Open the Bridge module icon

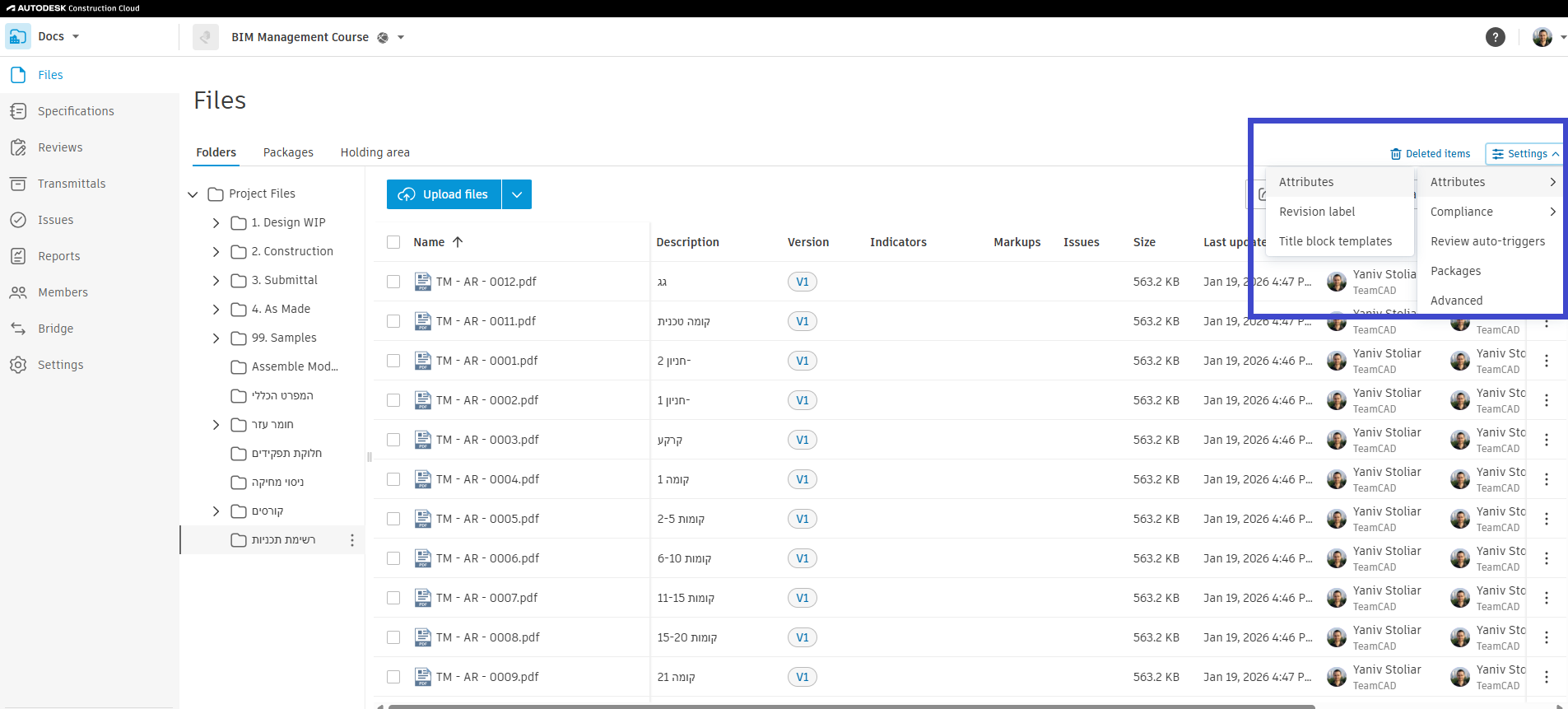tap(18, 329)
